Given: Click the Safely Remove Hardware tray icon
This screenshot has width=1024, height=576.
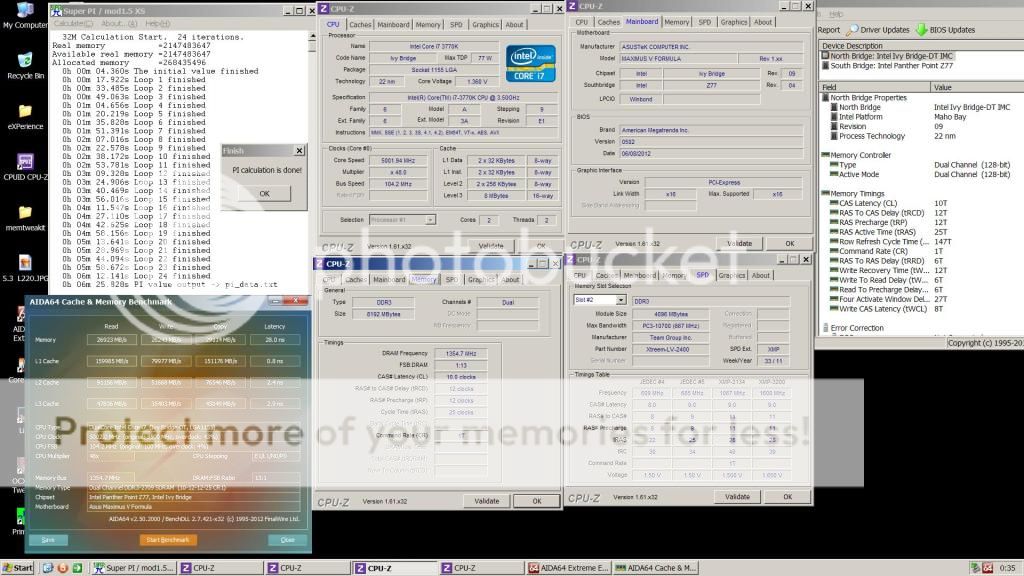Looking at the screenshot, I should [975, 568].
